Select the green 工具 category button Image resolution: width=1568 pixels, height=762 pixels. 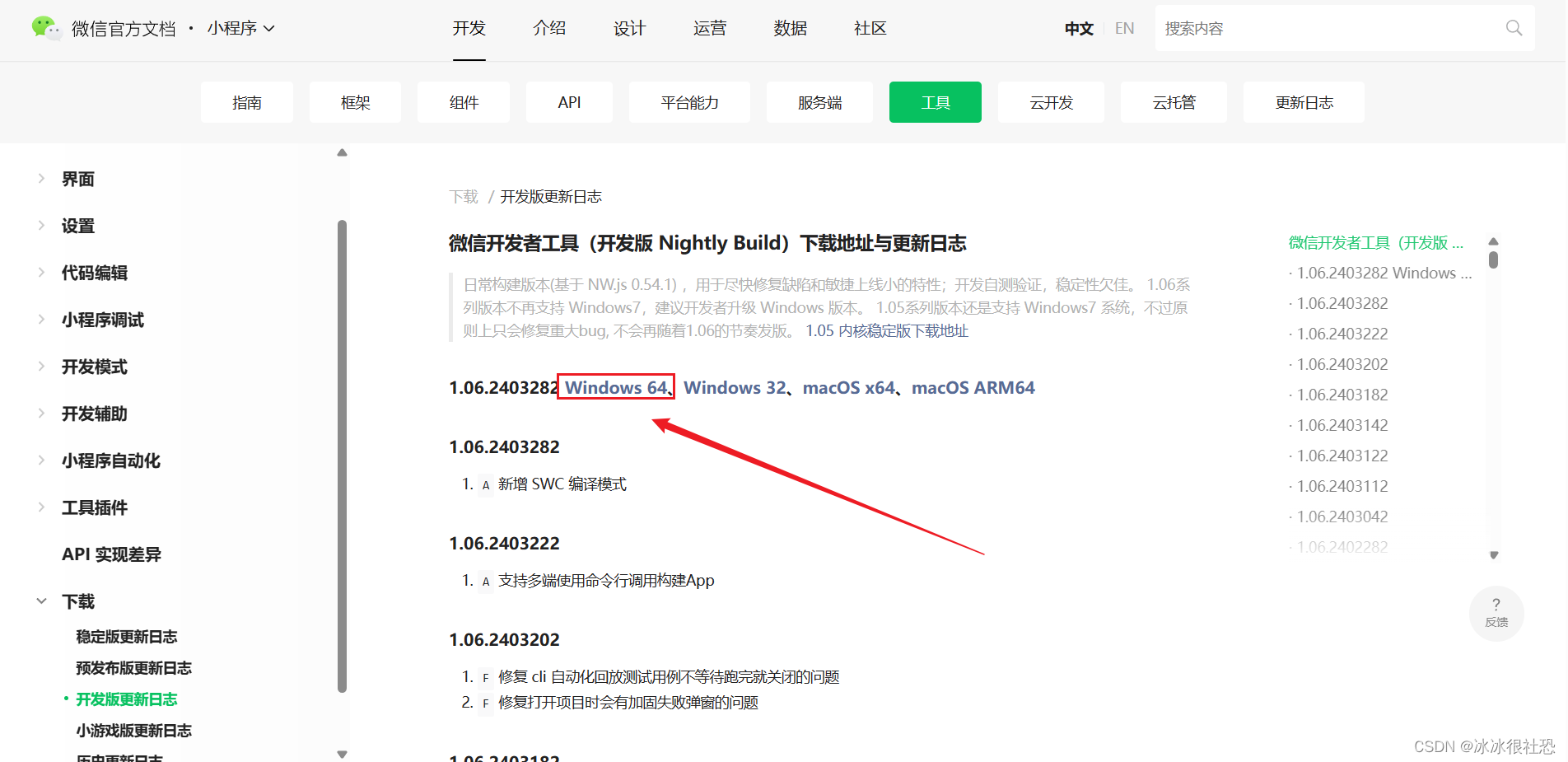coord(936,102)
